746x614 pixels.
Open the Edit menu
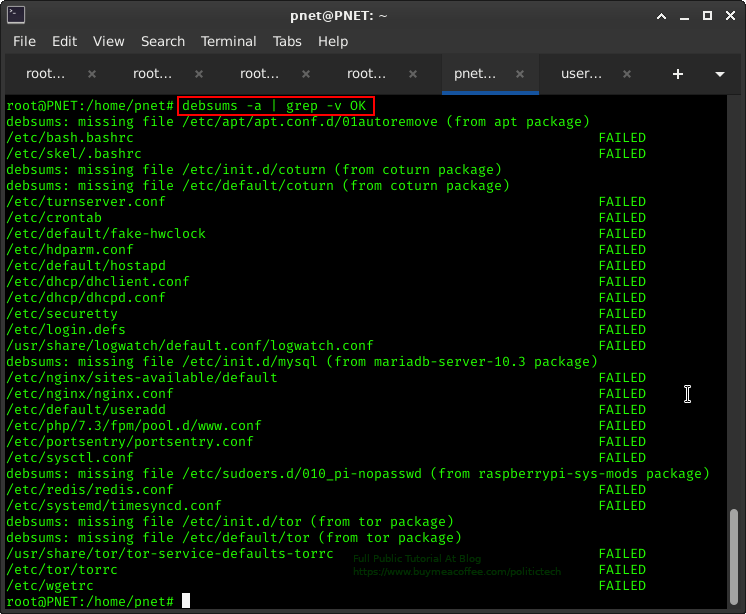click(x=64, y=41)
